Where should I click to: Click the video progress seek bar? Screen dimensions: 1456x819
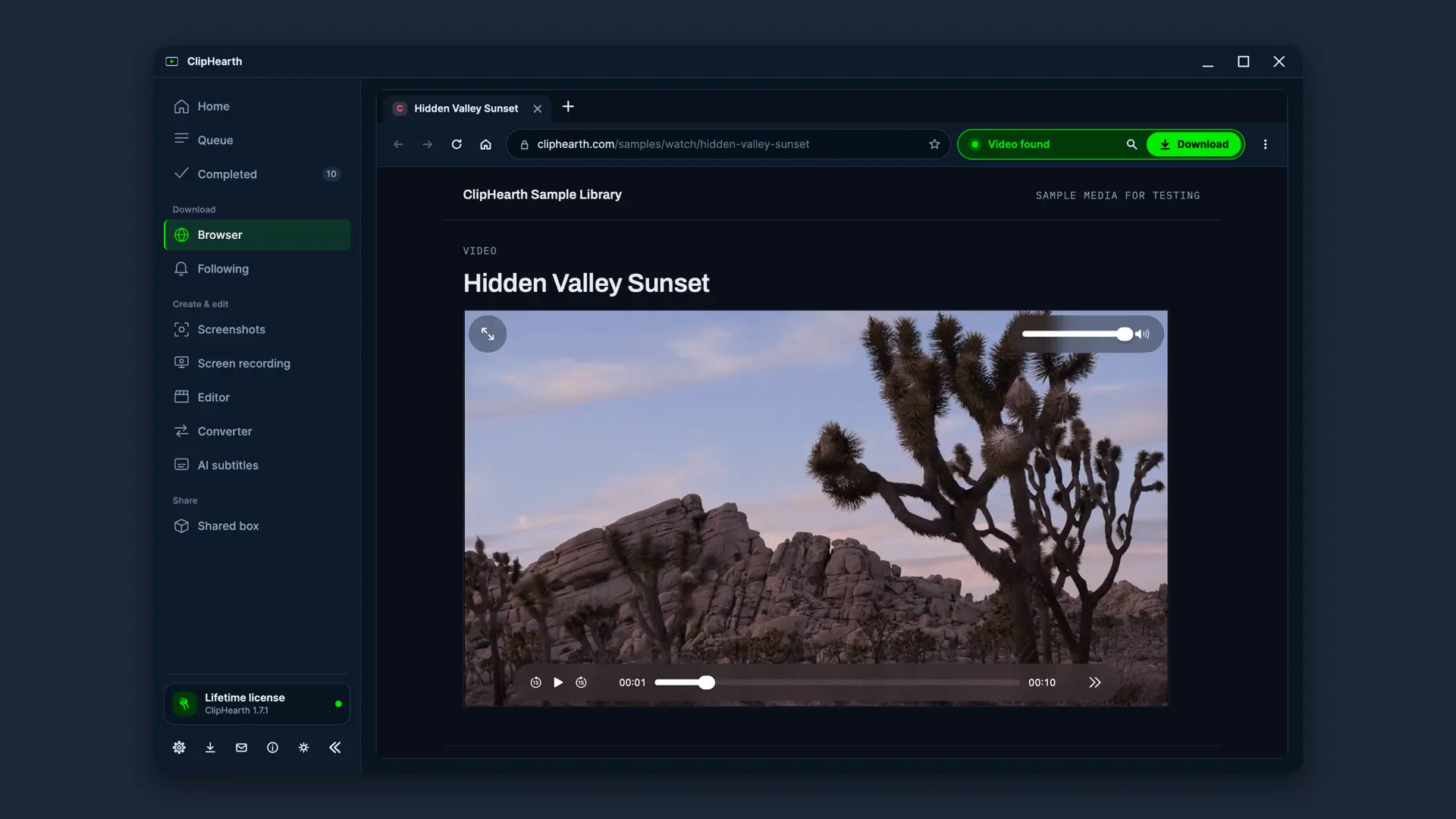837,682
